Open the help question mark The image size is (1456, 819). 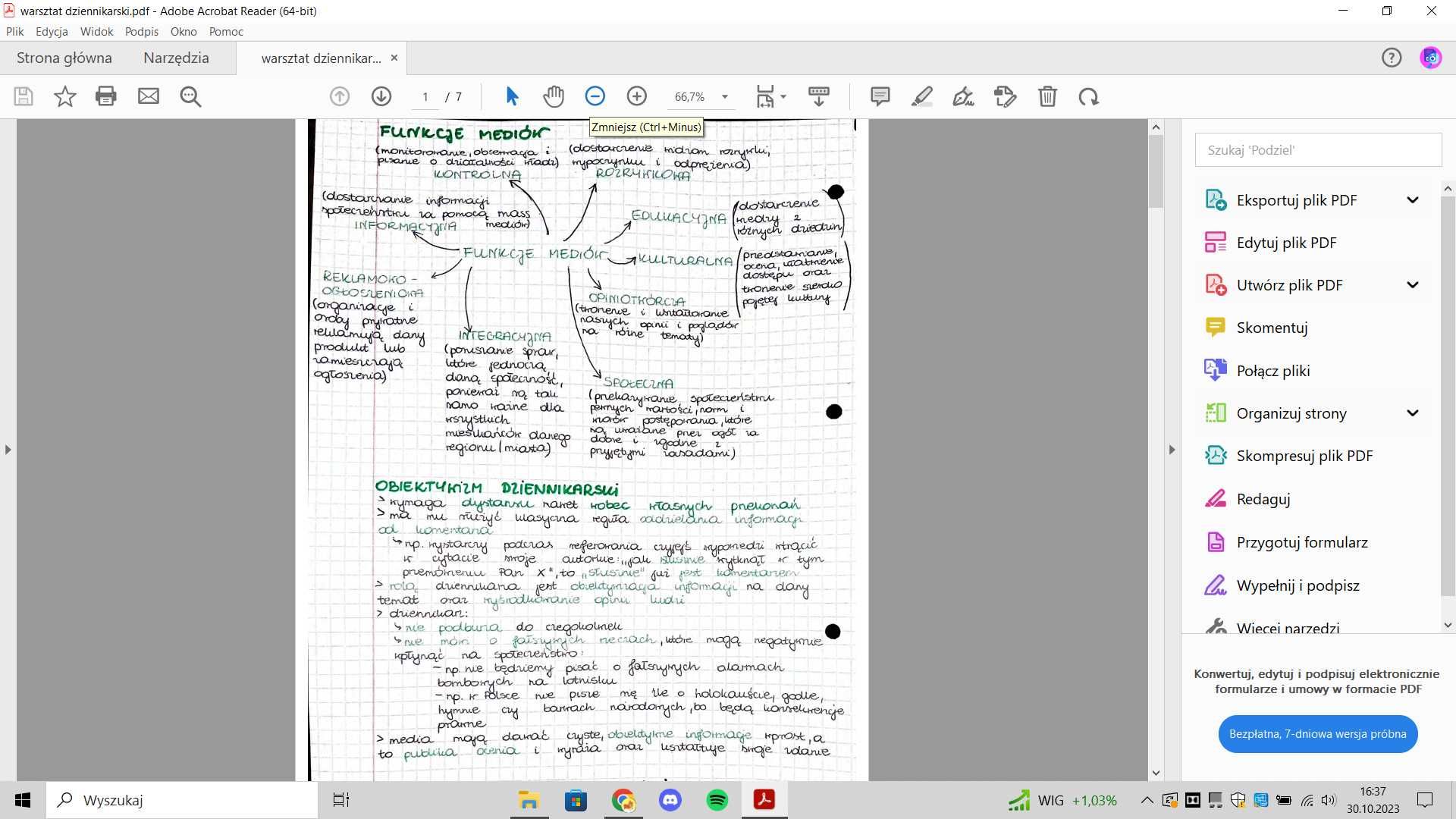coord(1392,58)
